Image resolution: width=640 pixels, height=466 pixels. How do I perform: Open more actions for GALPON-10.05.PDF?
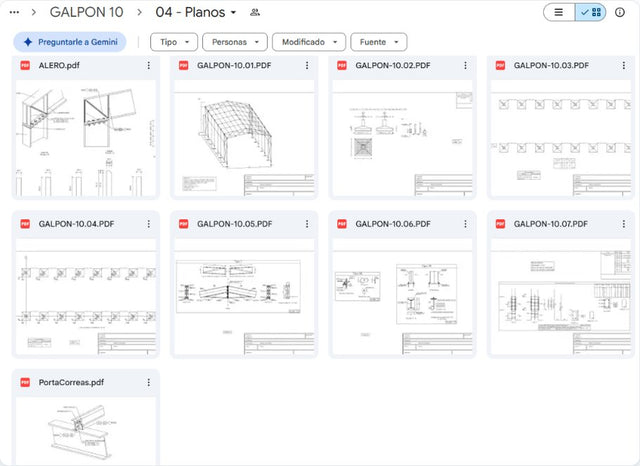click(307, 224)
